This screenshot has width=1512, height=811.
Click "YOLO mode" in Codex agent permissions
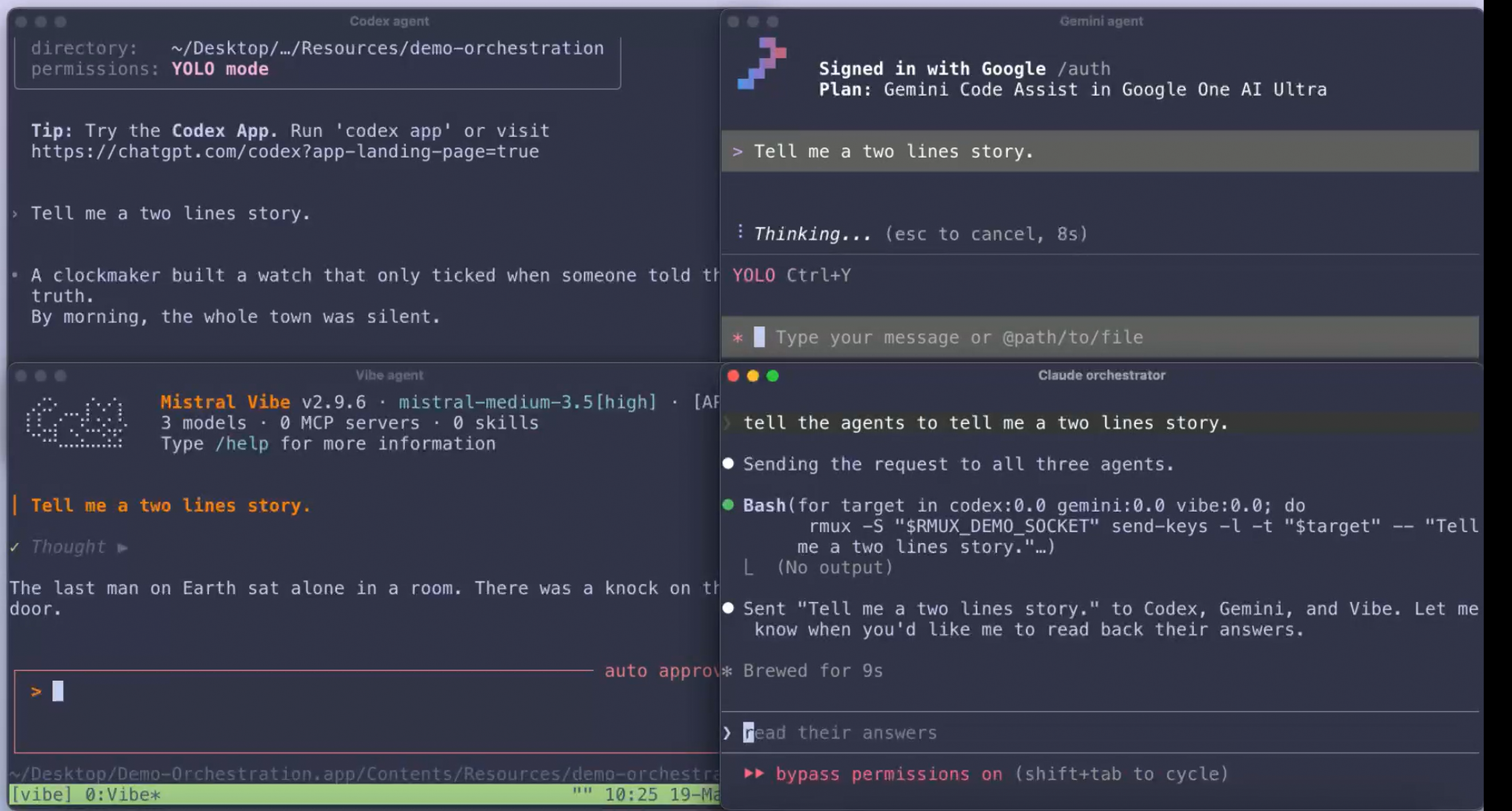point(220,69)
